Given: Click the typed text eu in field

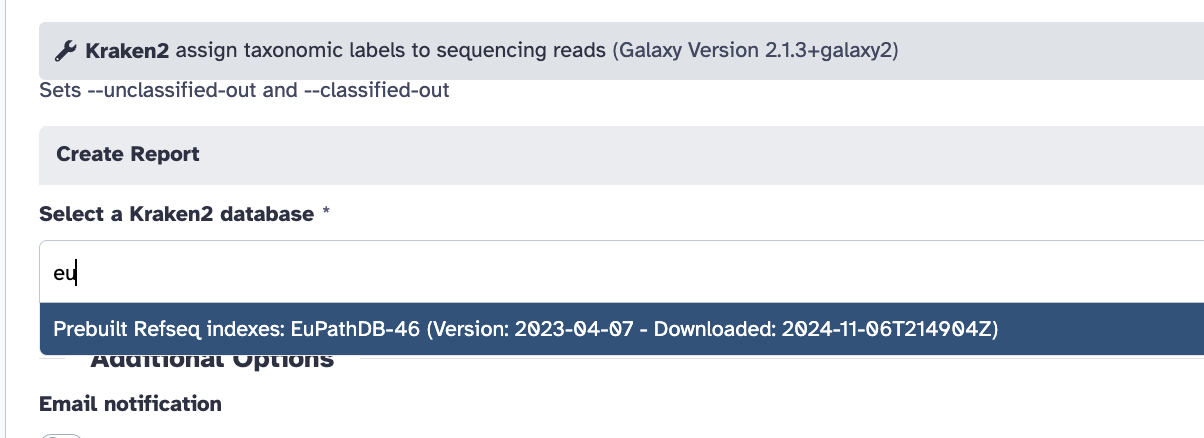Looking at the screenshot, I should pos(64,272).
